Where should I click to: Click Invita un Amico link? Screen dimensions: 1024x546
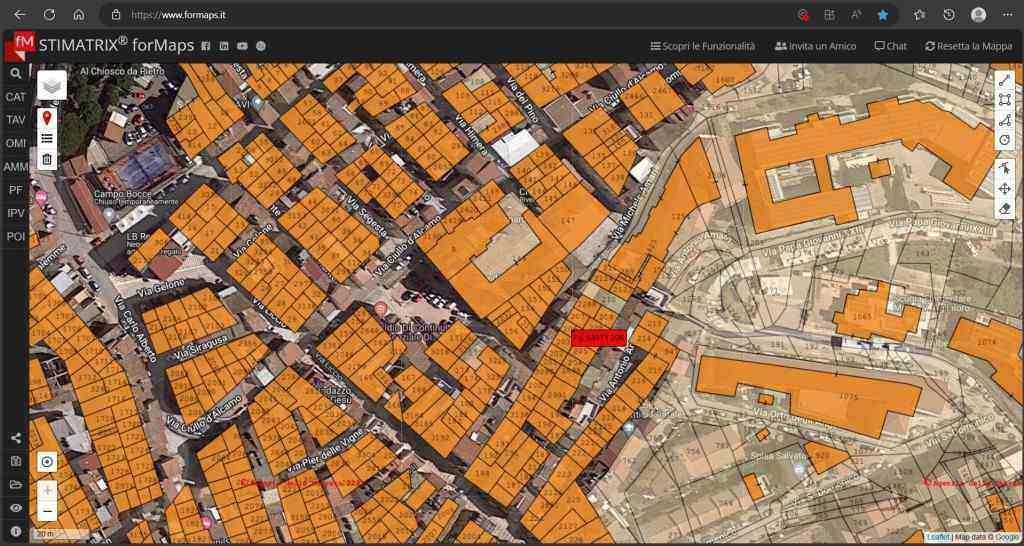pos(815,46)
